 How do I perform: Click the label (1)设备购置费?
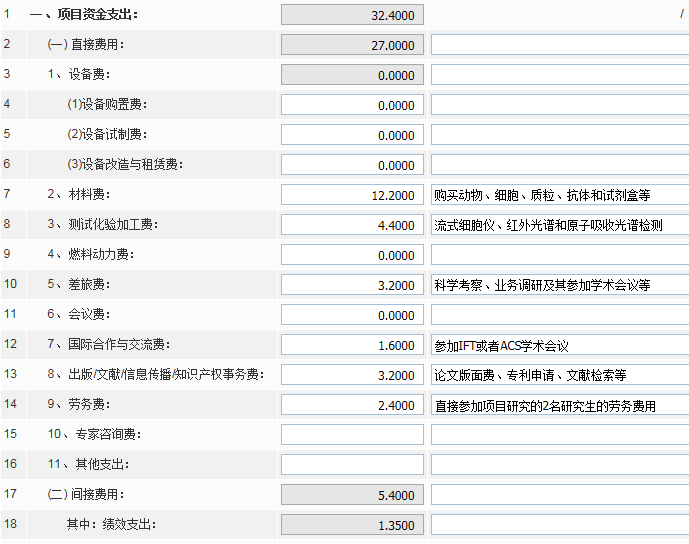point(107,104)
